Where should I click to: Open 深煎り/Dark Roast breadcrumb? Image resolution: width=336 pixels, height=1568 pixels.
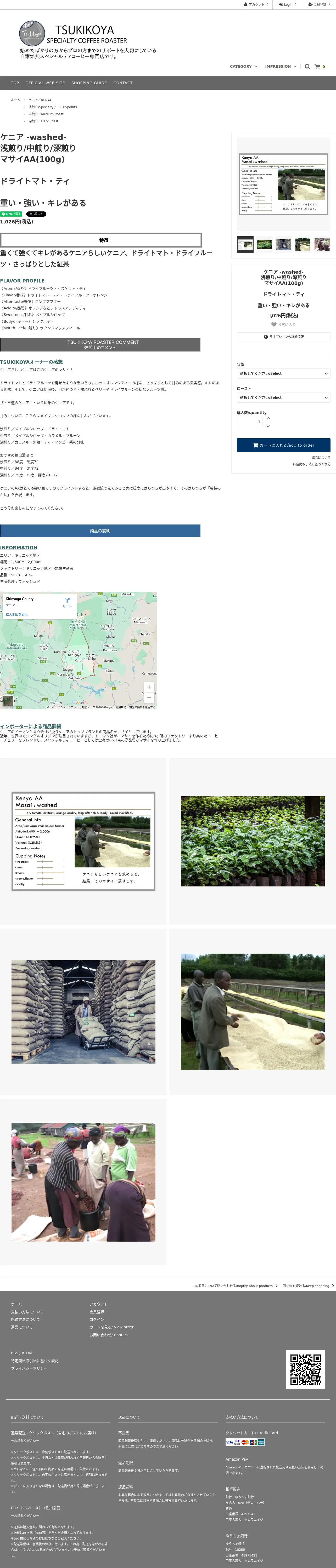click(x=43, y=121)
